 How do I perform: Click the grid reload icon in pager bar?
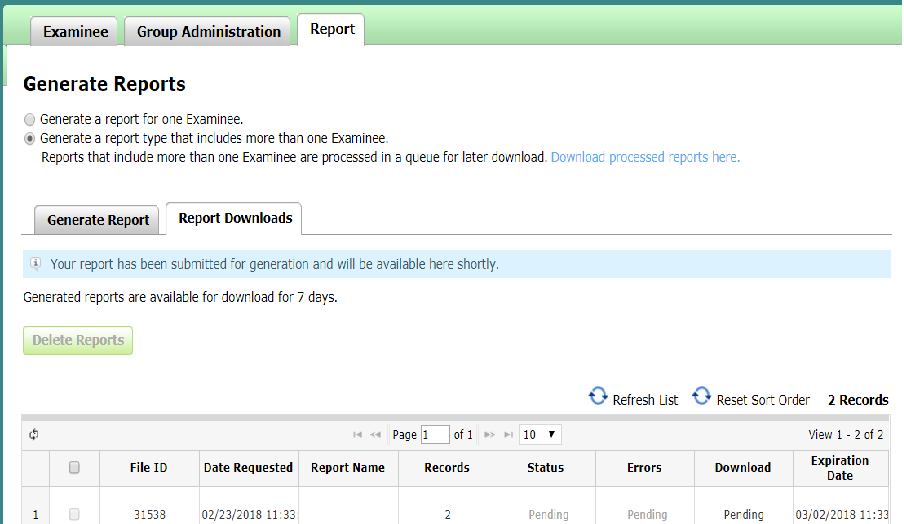34,435
